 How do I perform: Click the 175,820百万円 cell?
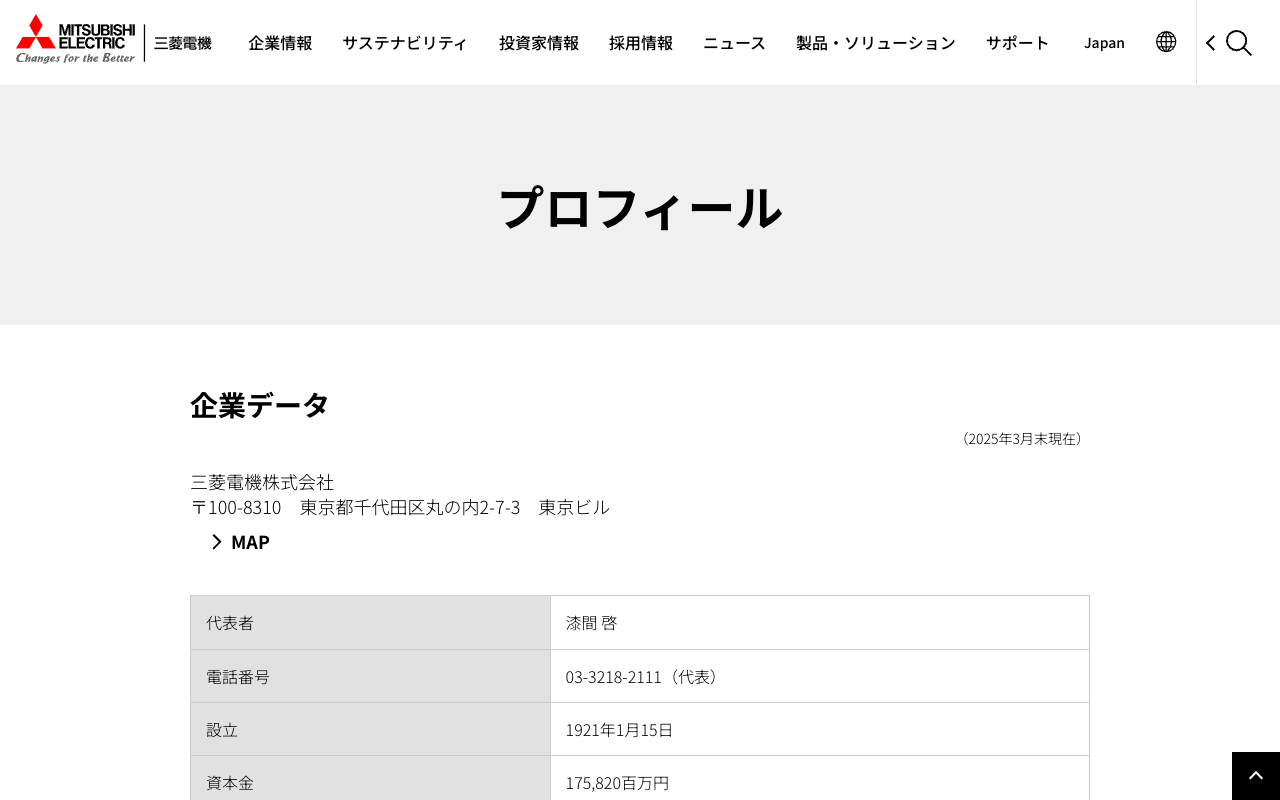pos(819,779)
